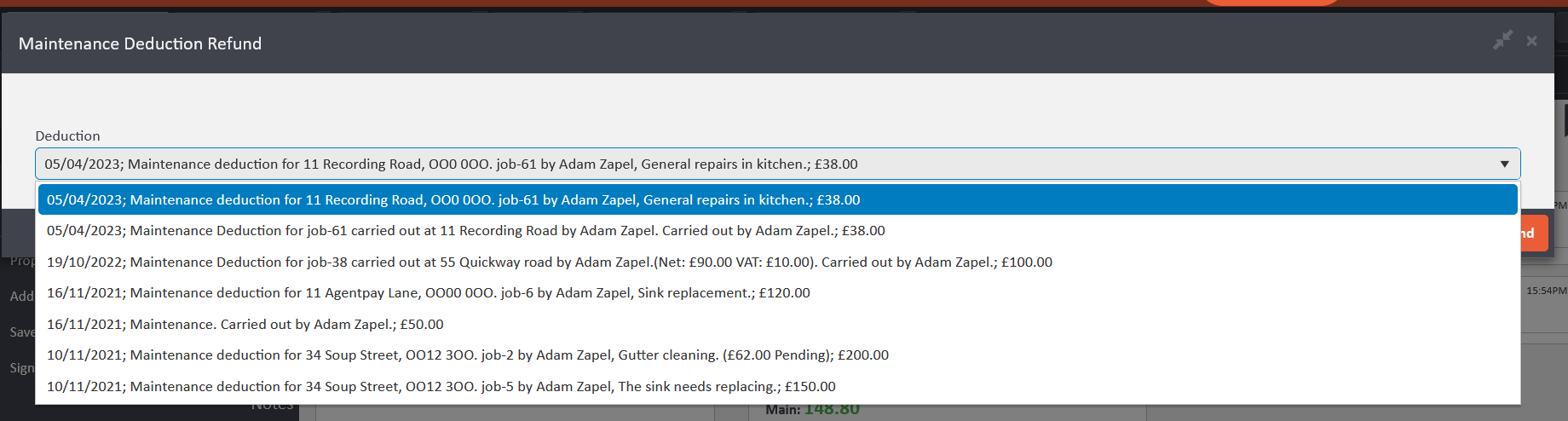
Task: Select the job-5 sink needs replacing £150.00
Action: click(441, 387)
